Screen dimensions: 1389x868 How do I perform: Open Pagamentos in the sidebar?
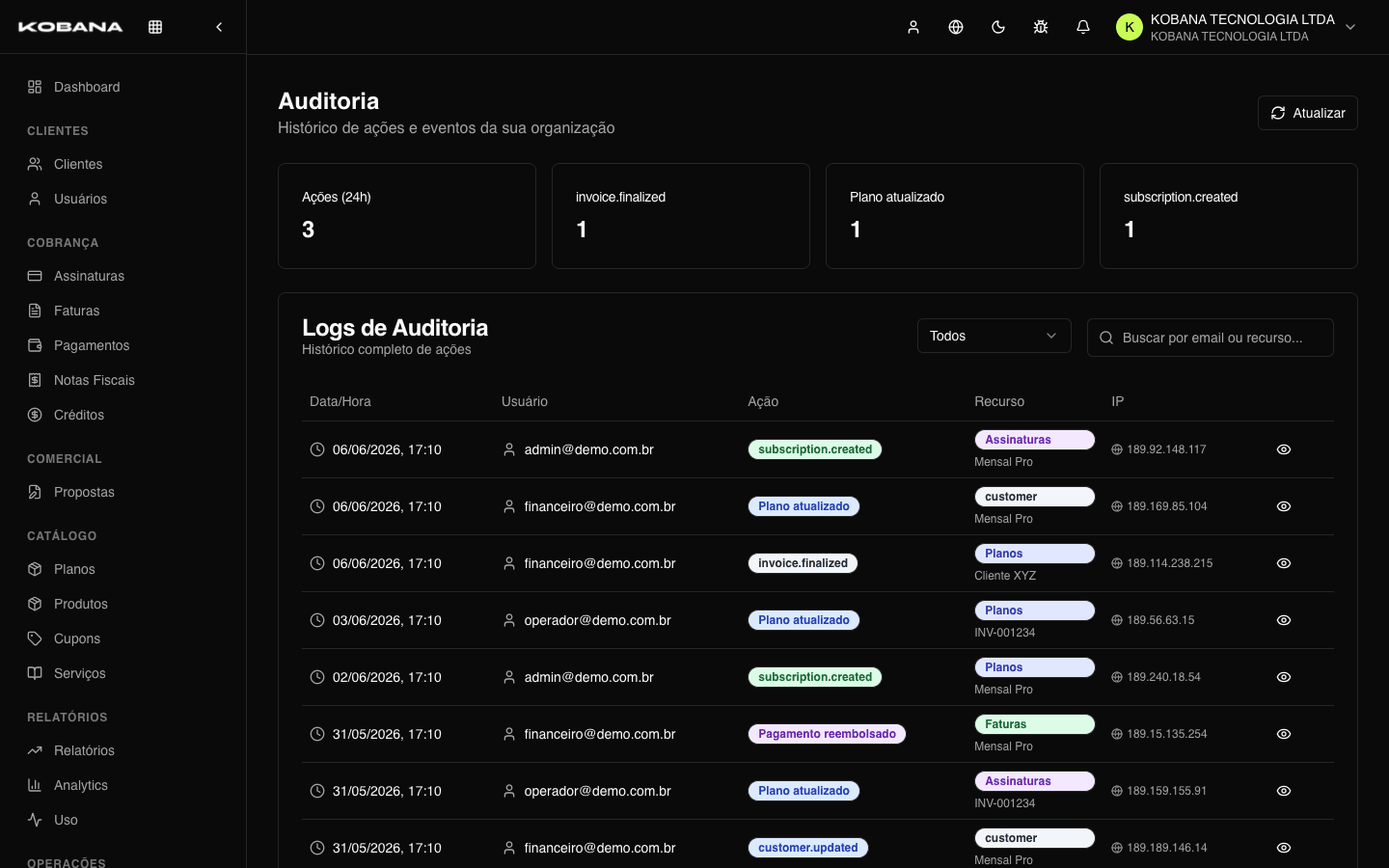pos(123,345)
